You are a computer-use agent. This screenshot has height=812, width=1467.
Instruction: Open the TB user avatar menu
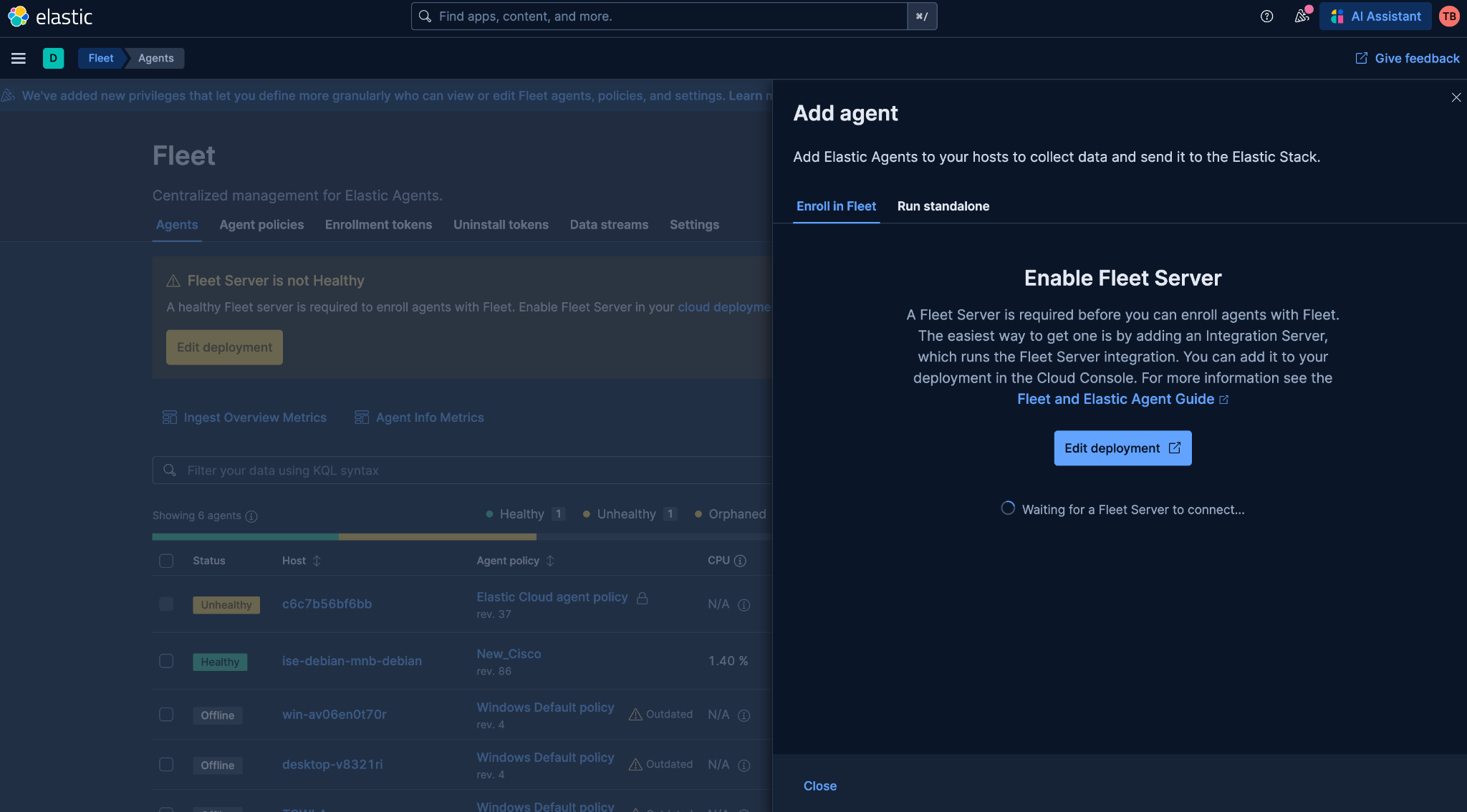[x=1449, y=16]
